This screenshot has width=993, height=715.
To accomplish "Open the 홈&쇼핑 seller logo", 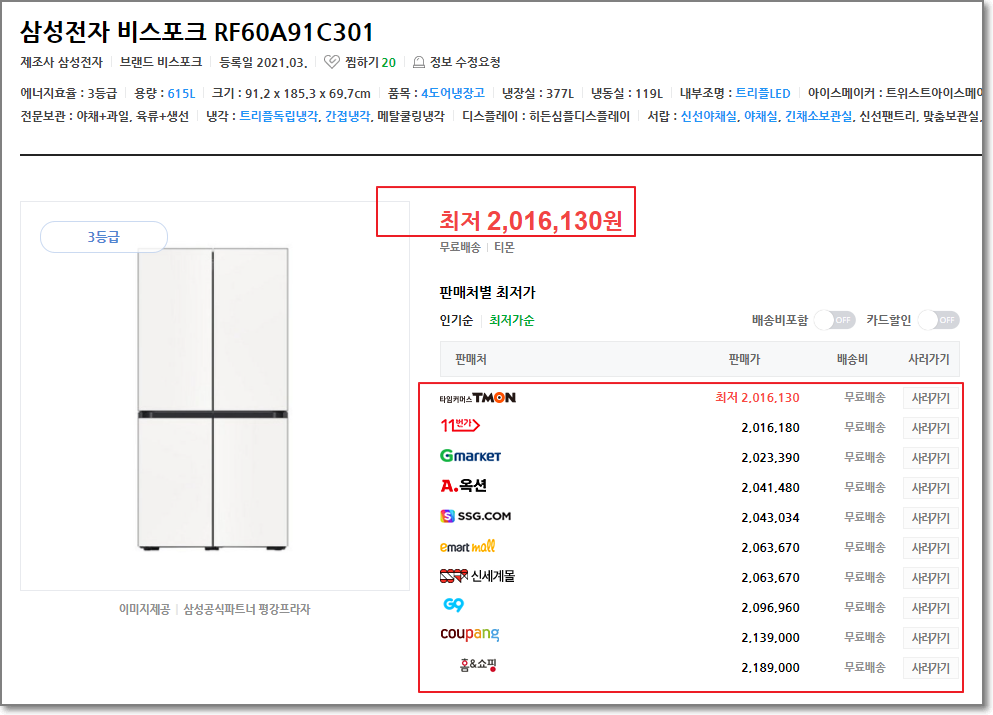I will click(478, 665).
